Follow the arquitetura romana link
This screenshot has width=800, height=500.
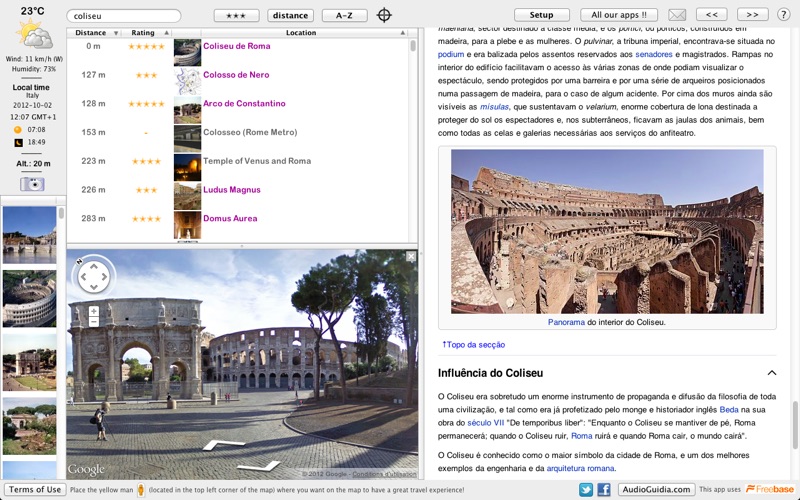pos(581,468)
